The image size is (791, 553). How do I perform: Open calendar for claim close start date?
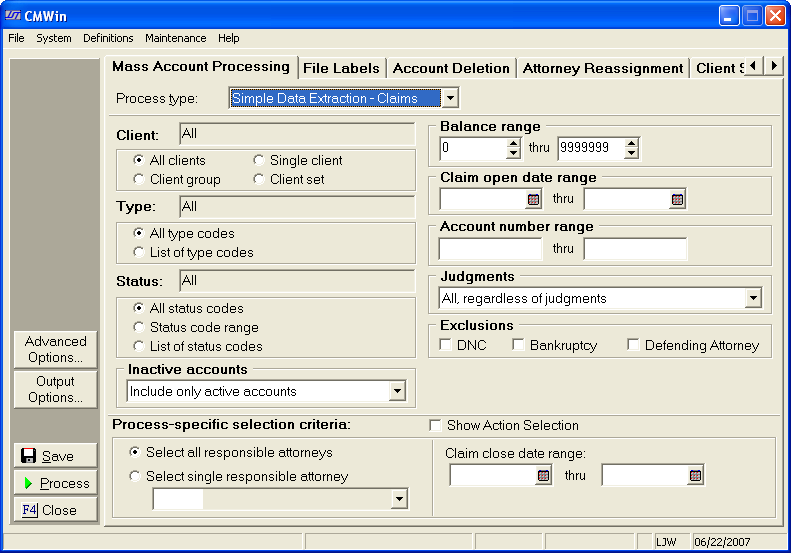(544, 476)
